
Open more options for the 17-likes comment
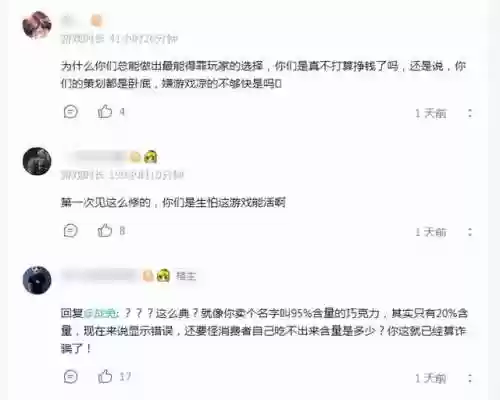tap(470, 378)
